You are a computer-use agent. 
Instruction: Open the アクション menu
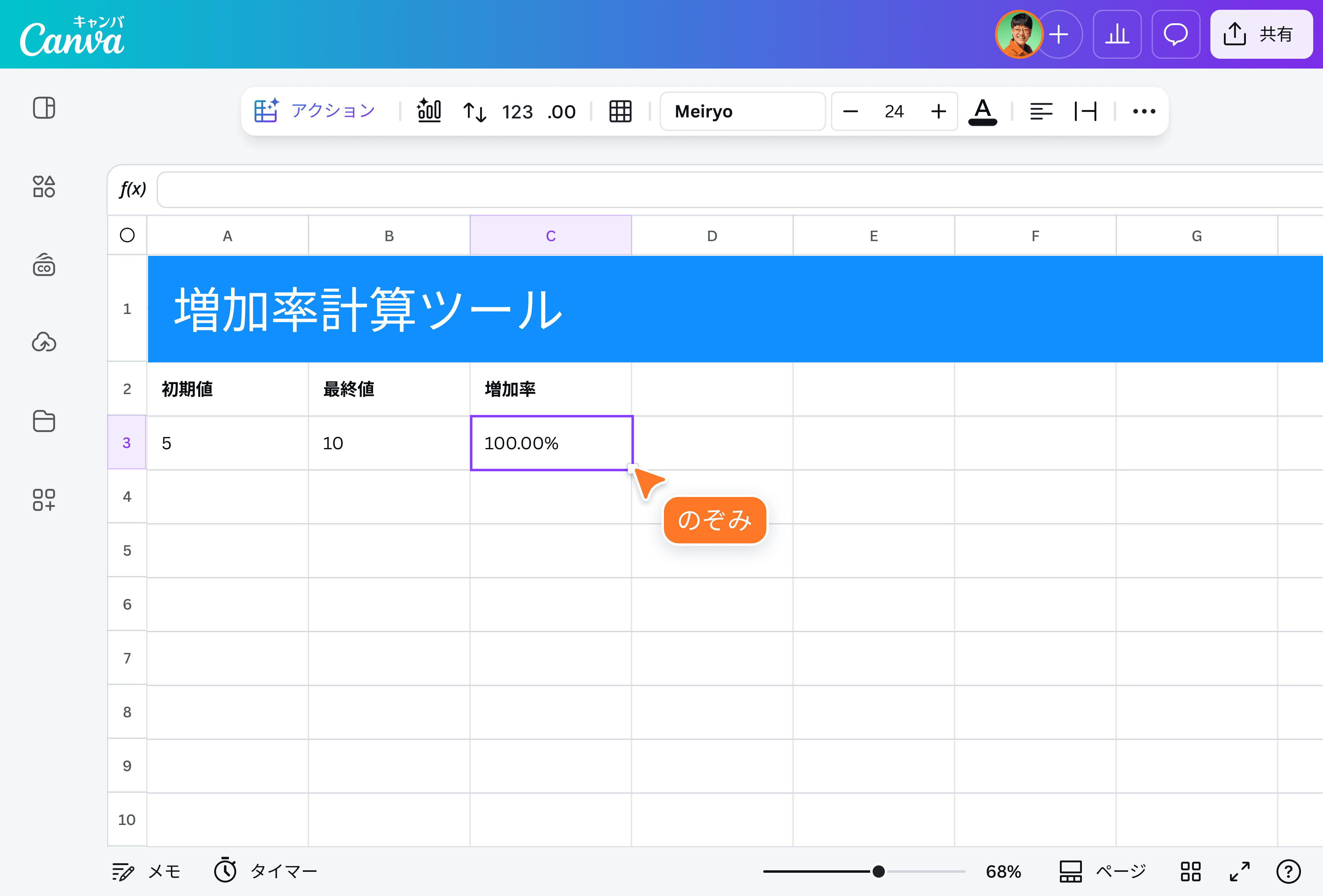click(x=316, y=111)
